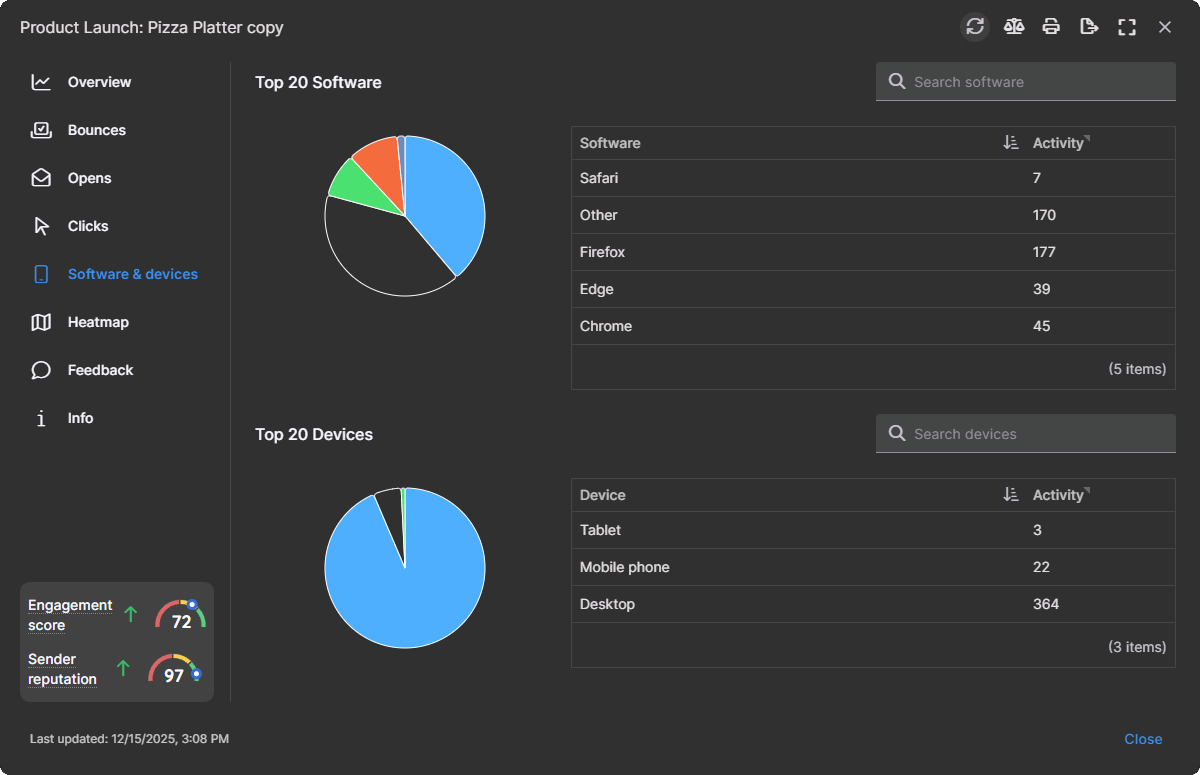
Task: Click the refresh report icon
Action: point(975,27)
